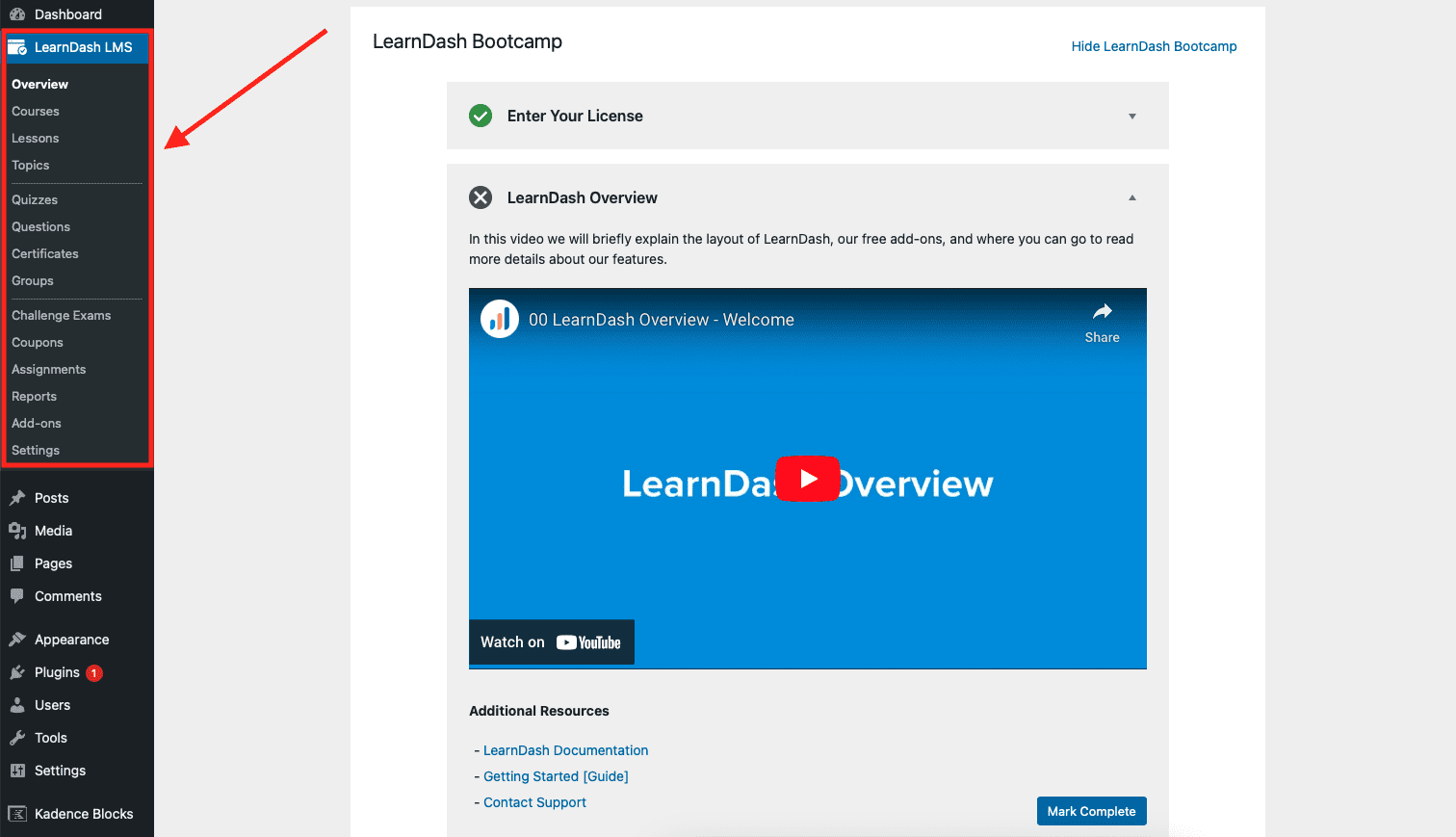Collapse the LearnDash Overview section
The width and height of the screenshot is (1456, 837).
point(1132,197)
